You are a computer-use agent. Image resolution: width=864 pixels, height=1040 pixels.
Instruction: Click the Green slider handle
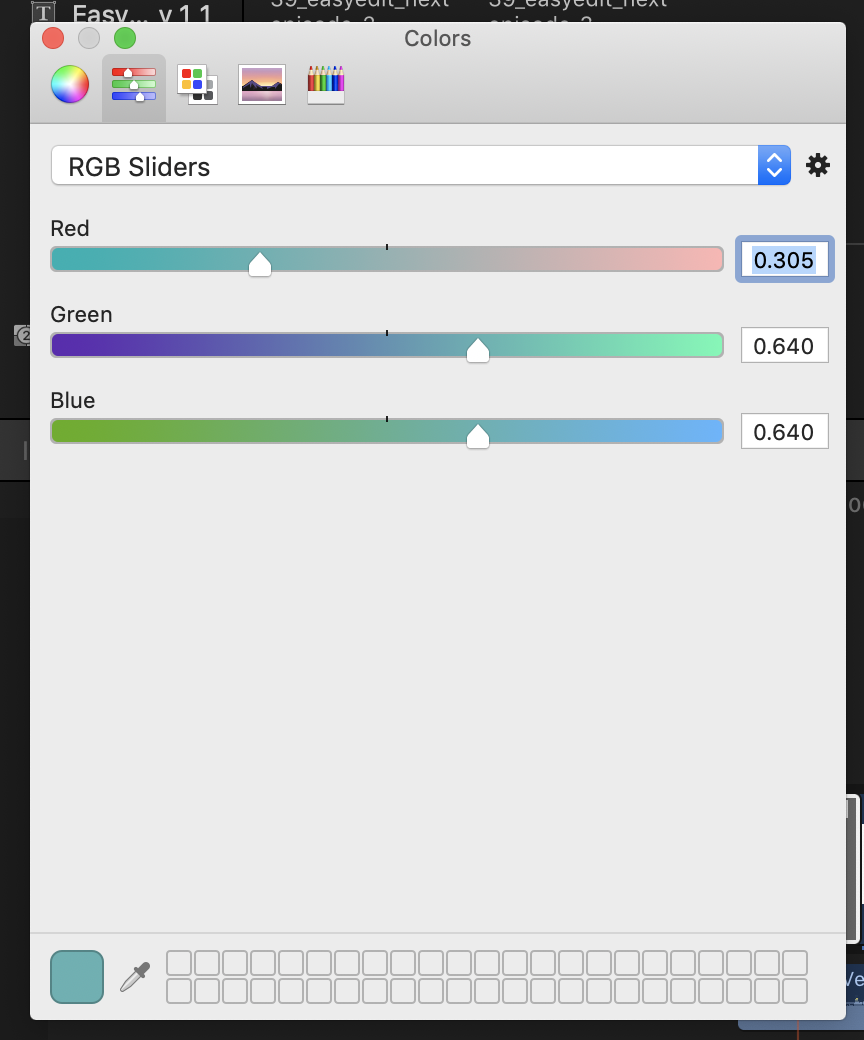tap(478, 349)
